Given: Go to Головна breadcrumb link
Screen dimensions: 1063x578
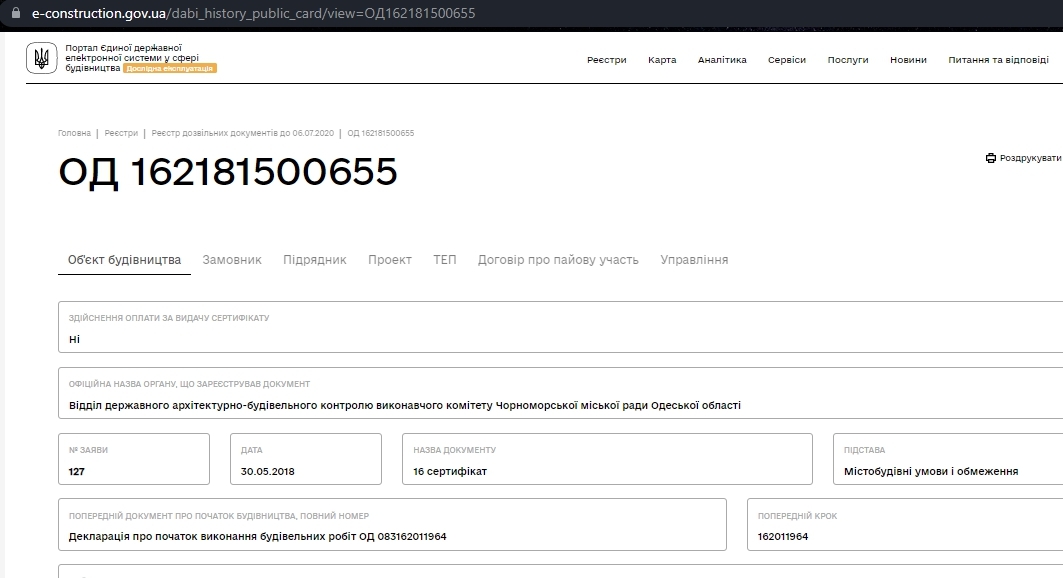Looking at the screenshot, I should (74, 133).
